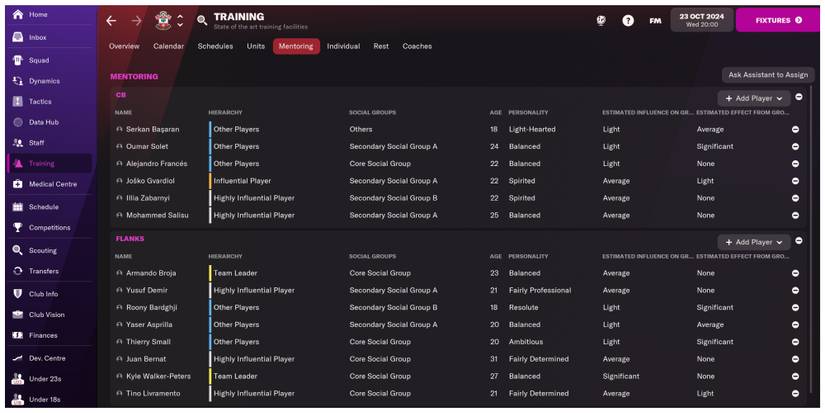Open the help question mark icon

pos(628,21)
